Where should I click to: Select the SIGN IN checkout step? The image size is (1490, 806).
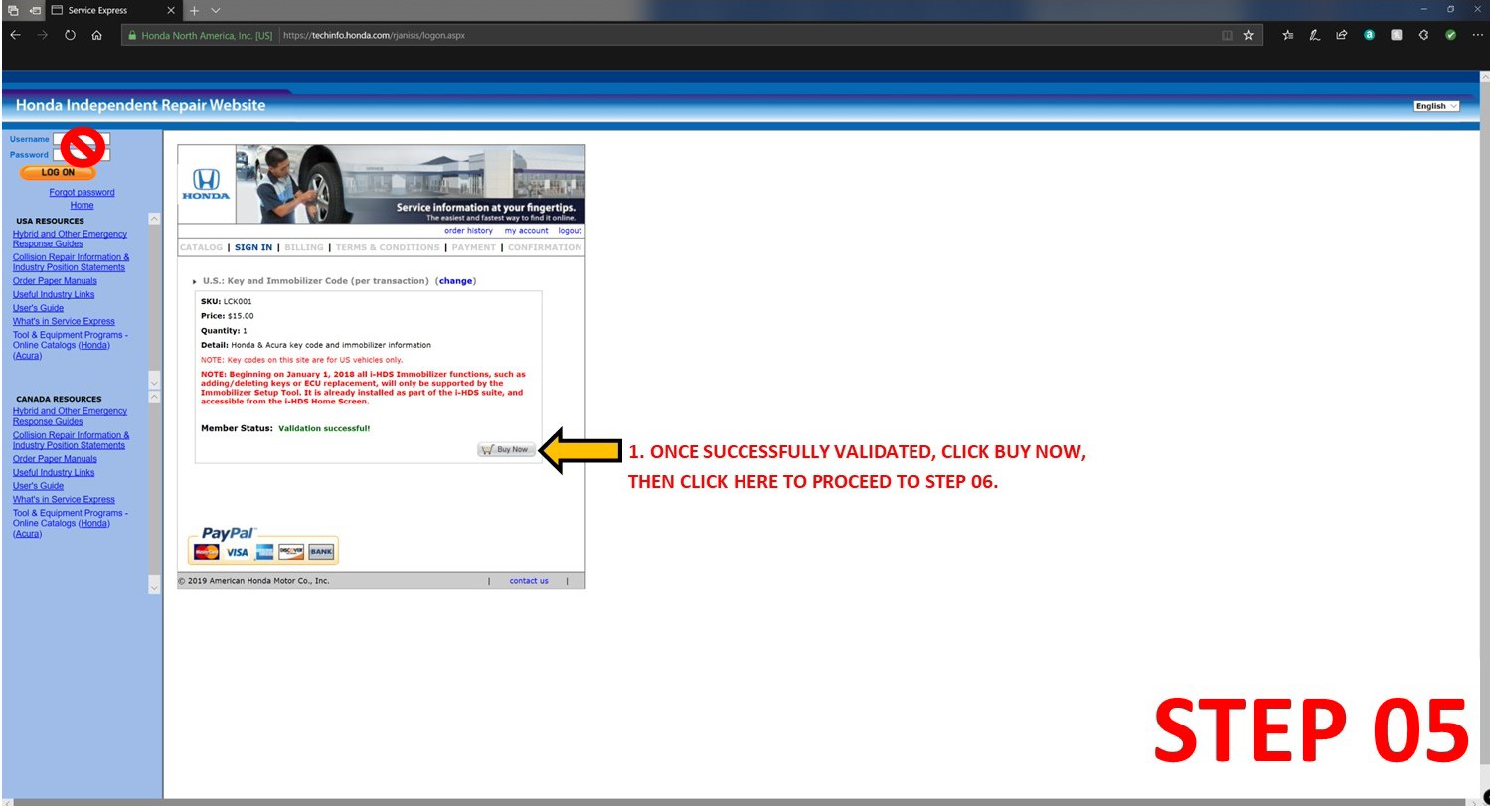pos(253,247)
